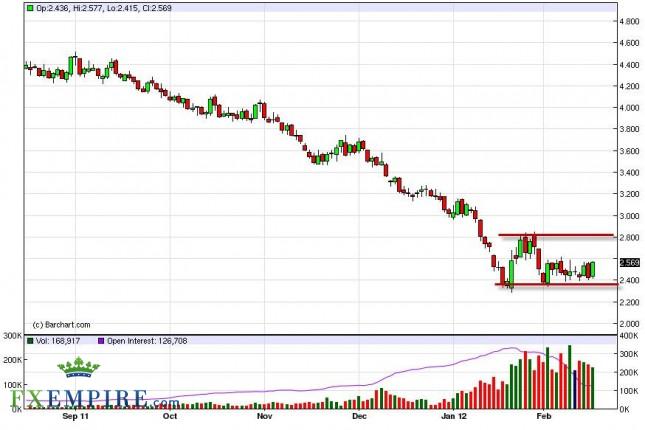
Task: Click the 2.800 price axis label
Action: coord(629,237)
